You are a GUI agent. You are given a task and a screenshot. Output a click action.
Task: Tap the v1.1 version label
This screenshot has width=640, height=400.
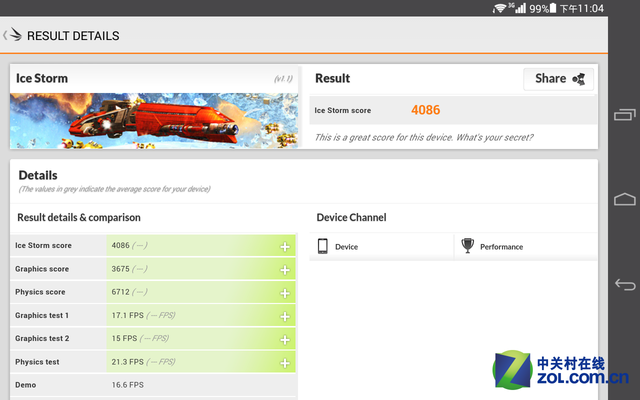pos(283,79)
